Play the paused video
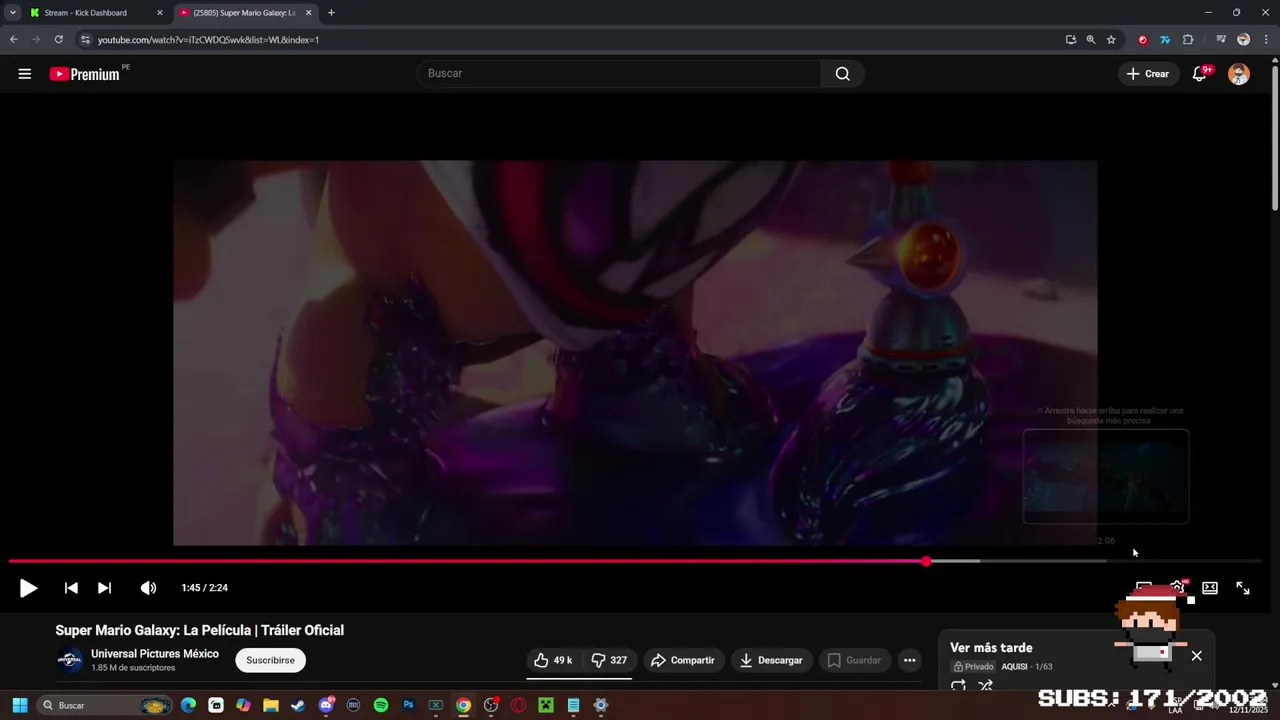The width and height of the screenshot is (1280, 720). (x=28, y=588)
